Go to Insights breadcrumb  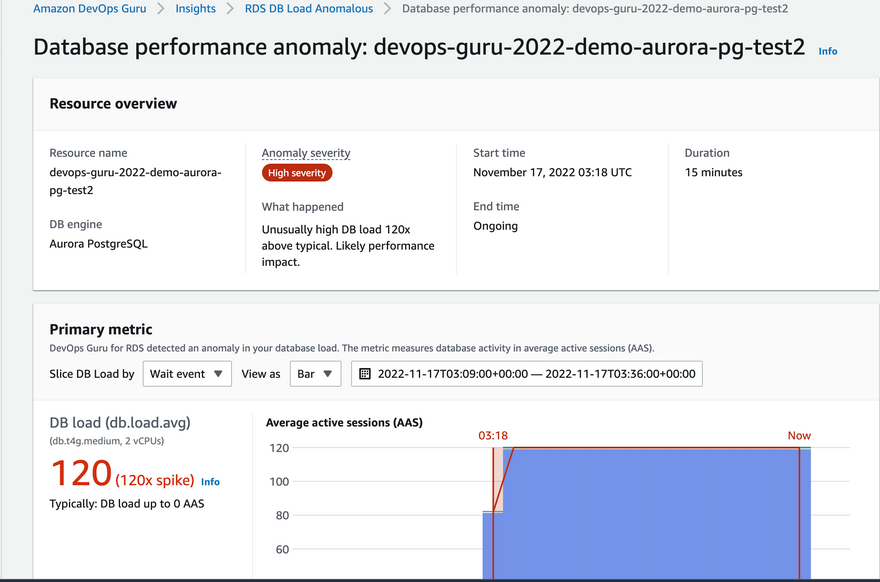pyautogui.click(x=195, y=8)
